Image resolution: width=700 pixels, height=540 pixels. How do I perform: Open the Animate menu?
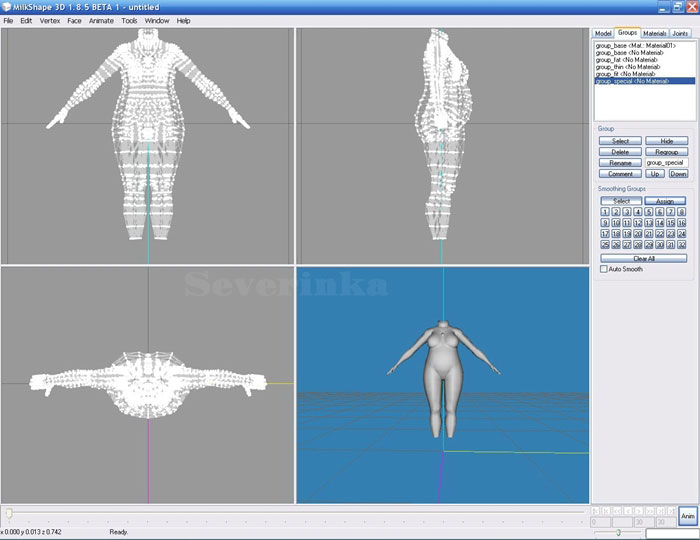click(101, 20)
